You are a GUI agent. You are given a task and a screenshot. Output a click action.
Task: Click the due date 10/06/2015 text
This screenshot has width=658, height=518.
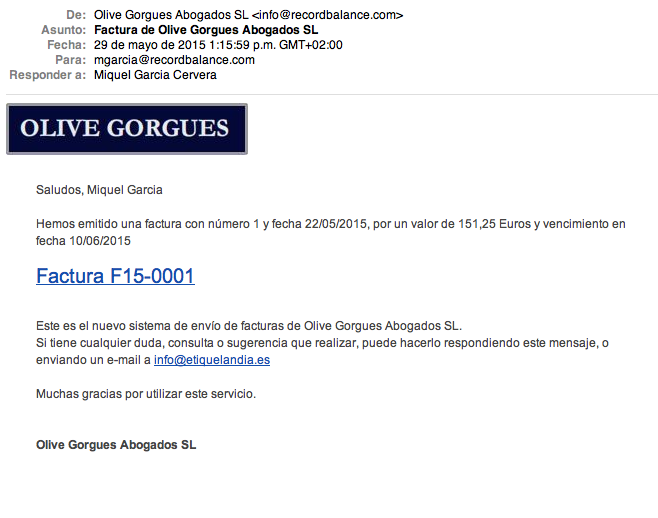(x=100, y=241)
